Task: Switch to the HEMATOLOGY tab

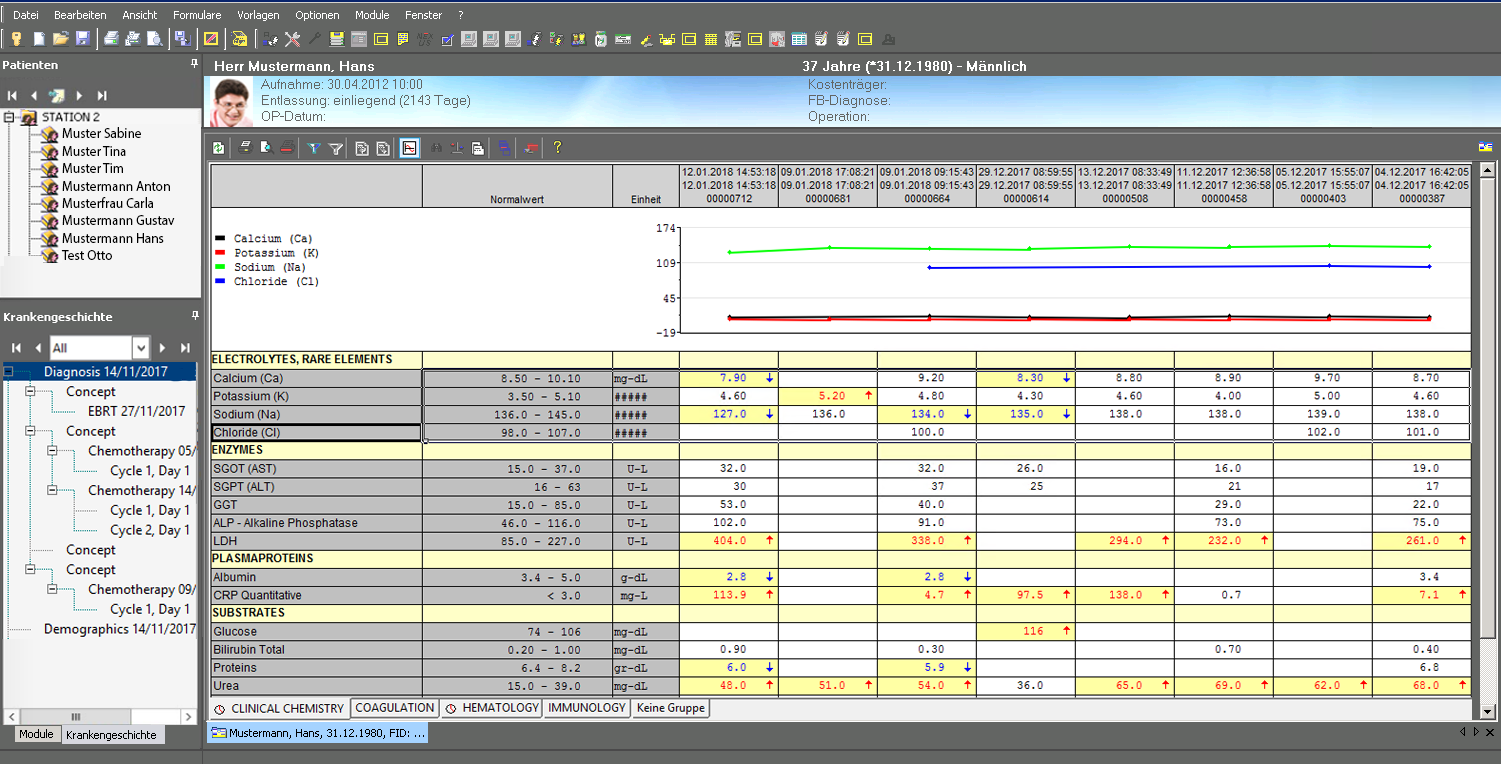Action: click(493, 708)
